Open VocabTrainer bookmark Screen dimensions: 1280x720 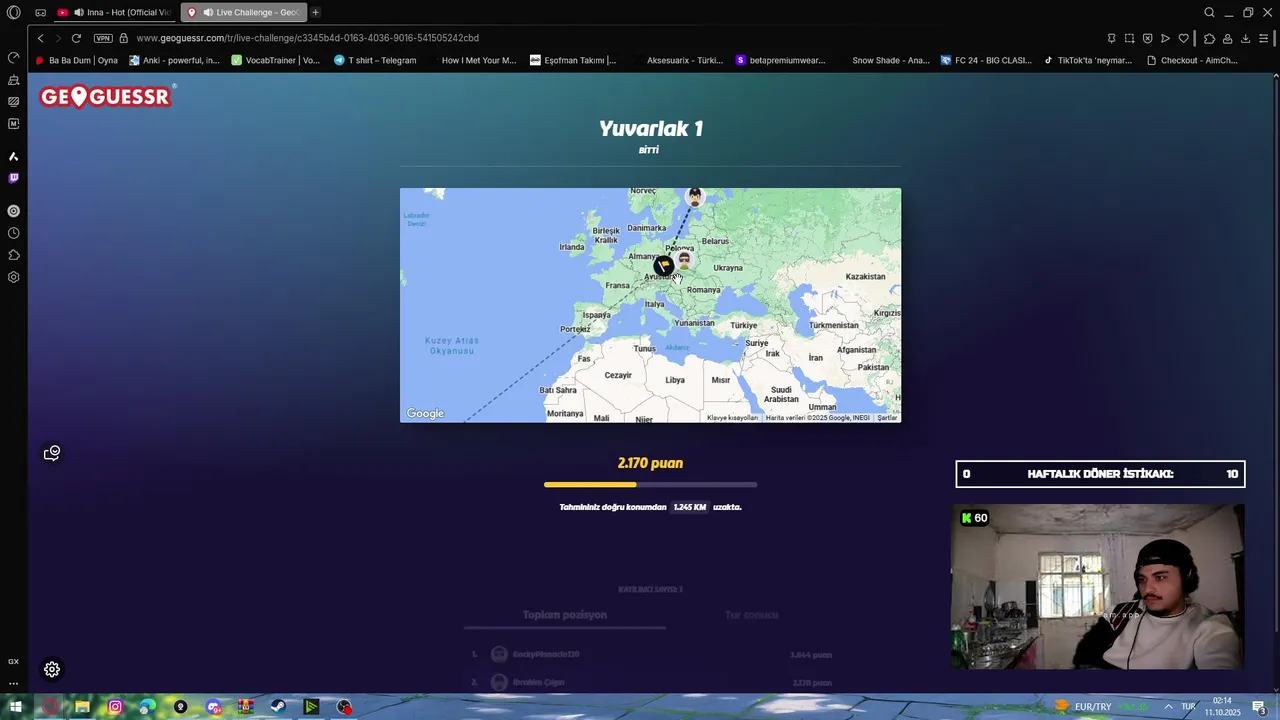(x=275, y=60)
